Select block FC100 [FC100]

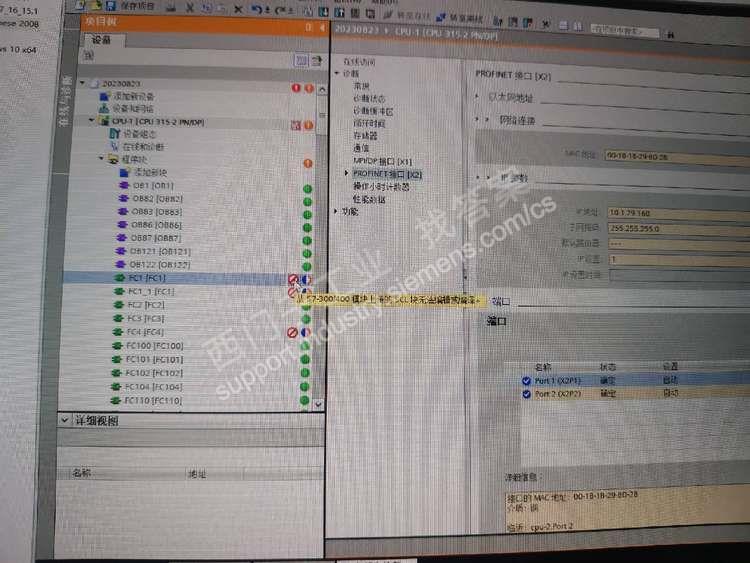(147, 345)
